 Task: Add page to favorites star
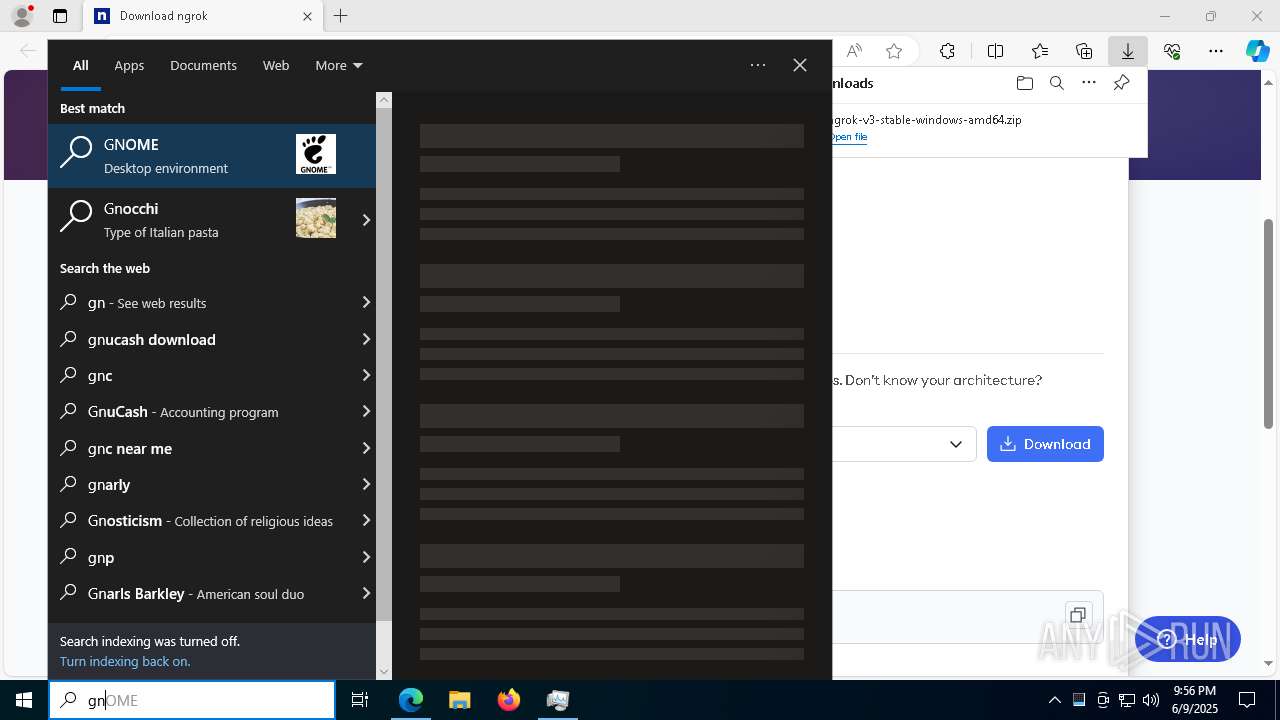pyautogui.click(x=894, y=51)
